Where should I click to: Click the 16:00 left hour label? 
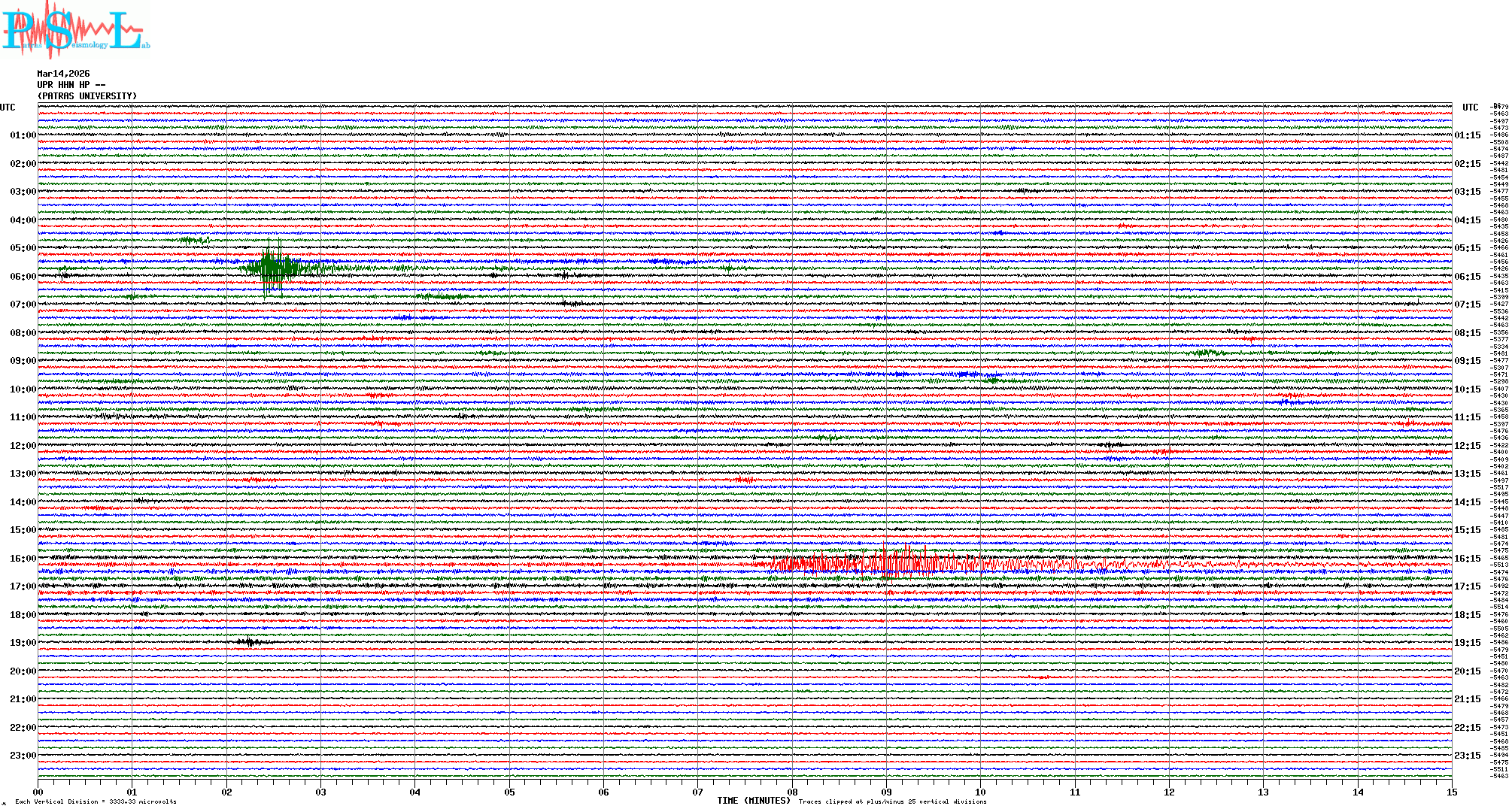[x=23, y=559]
